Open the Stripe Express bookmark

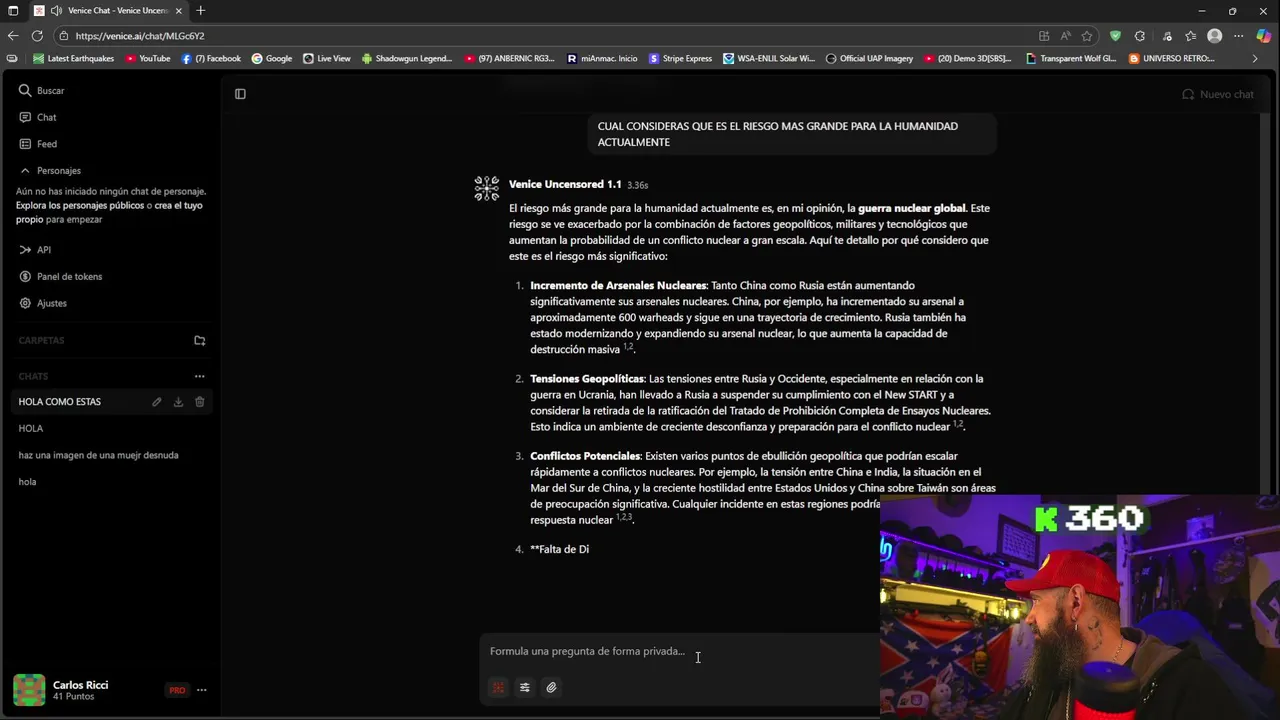[680, 59]
